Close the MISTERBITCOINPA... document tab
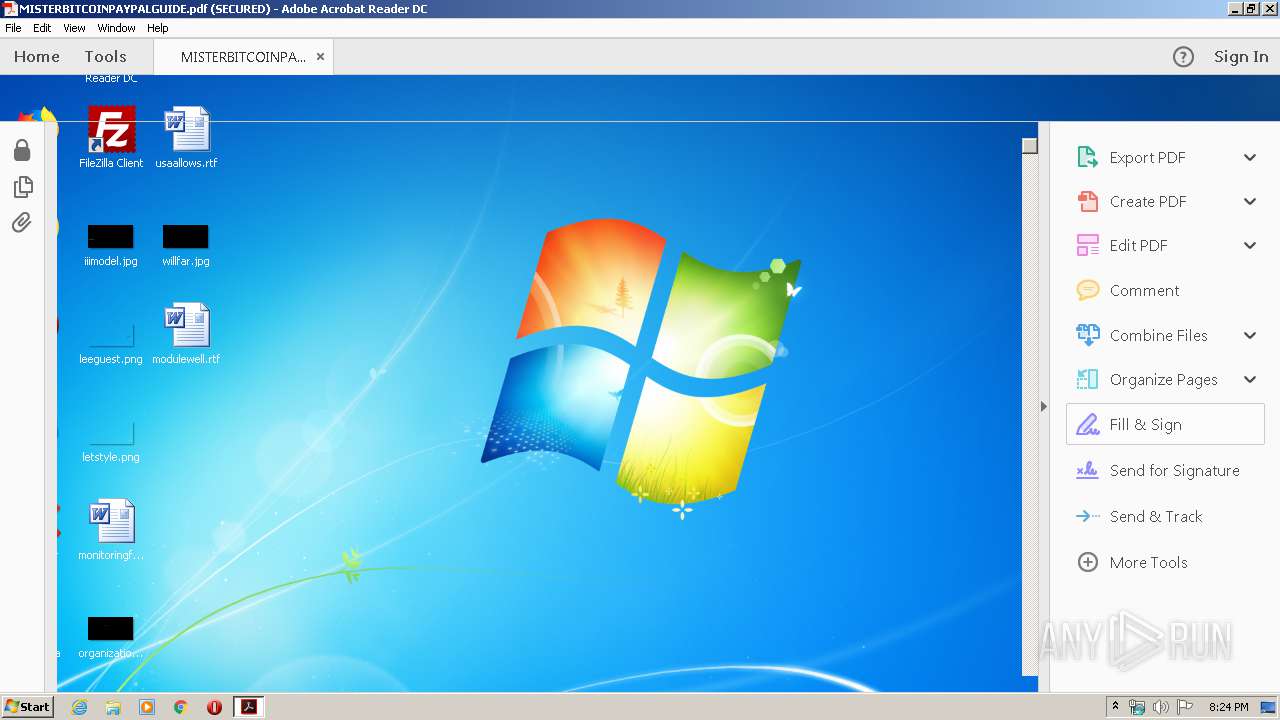This screenshot has width=1280, height=720. (x=320, y=57)
